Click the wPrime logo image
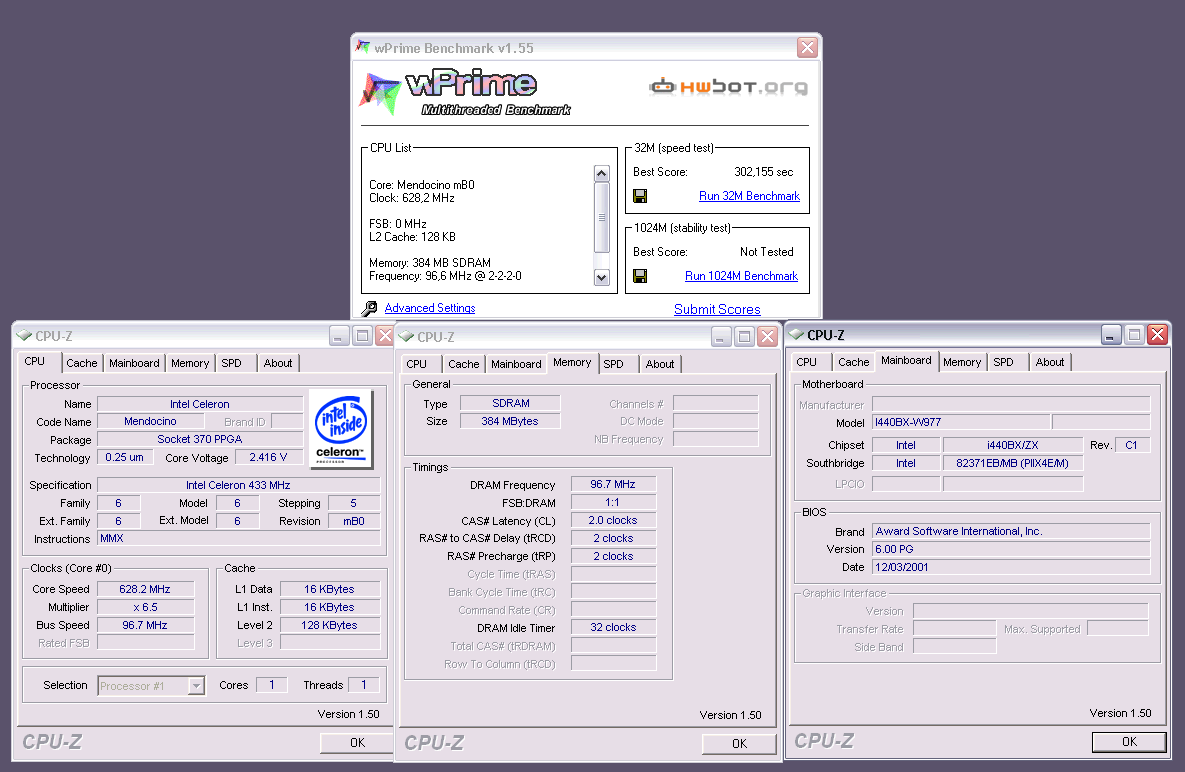Image resolution: width=1185 pixels, height=772 pixels. (x=465, y=94)
